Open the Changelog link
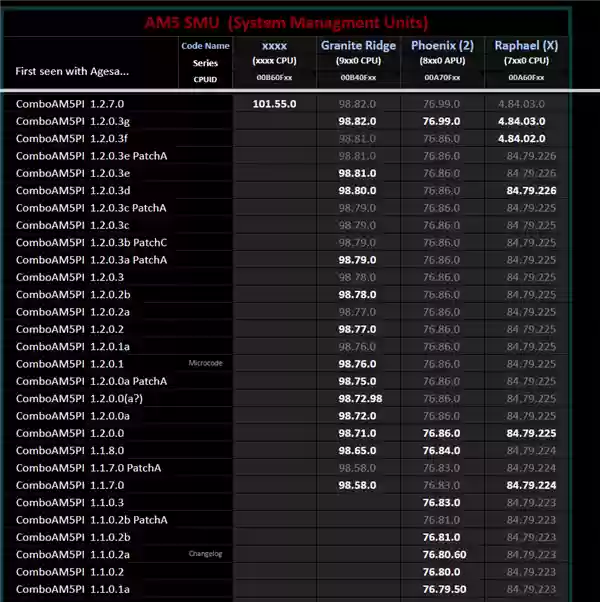 tap(205, 554)
